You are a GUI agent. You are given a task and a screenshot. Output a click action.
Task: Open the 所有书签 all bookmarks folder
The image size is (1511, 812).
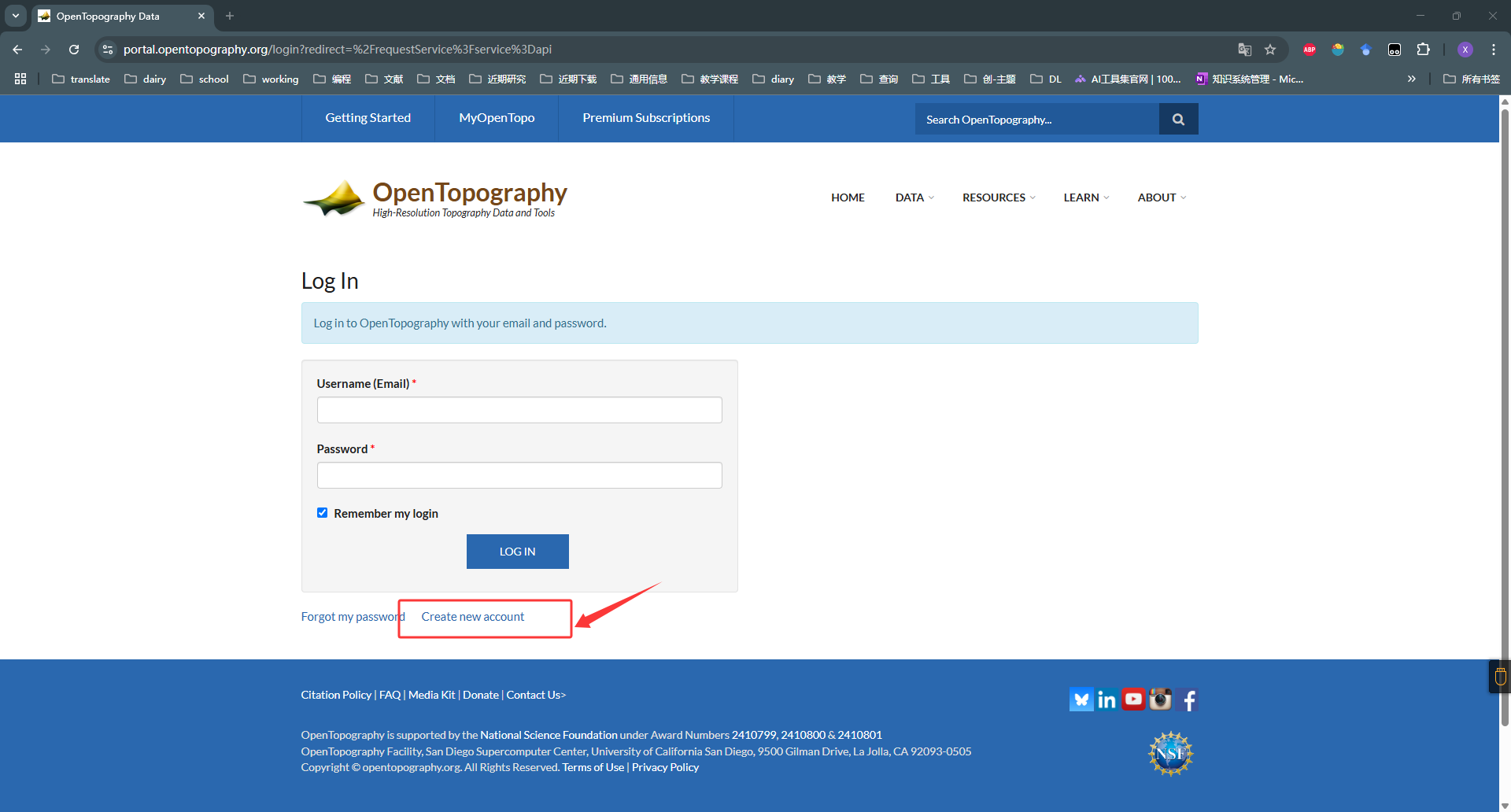[1472, 79]
